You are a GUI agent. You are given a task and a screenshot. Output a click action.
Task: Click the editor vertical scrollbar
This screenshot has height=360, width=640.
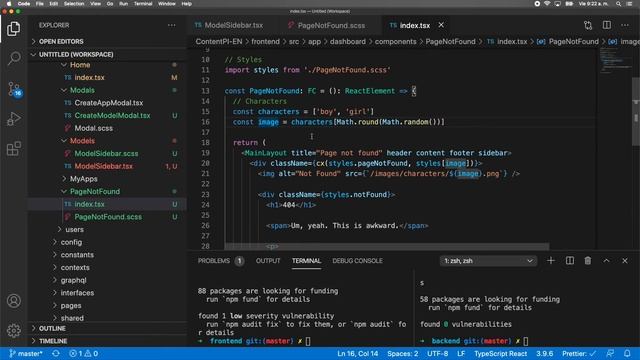[636, 110]
